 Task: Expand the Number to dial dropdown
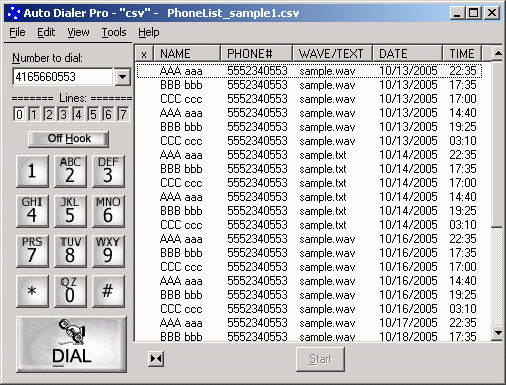[123, 77]
